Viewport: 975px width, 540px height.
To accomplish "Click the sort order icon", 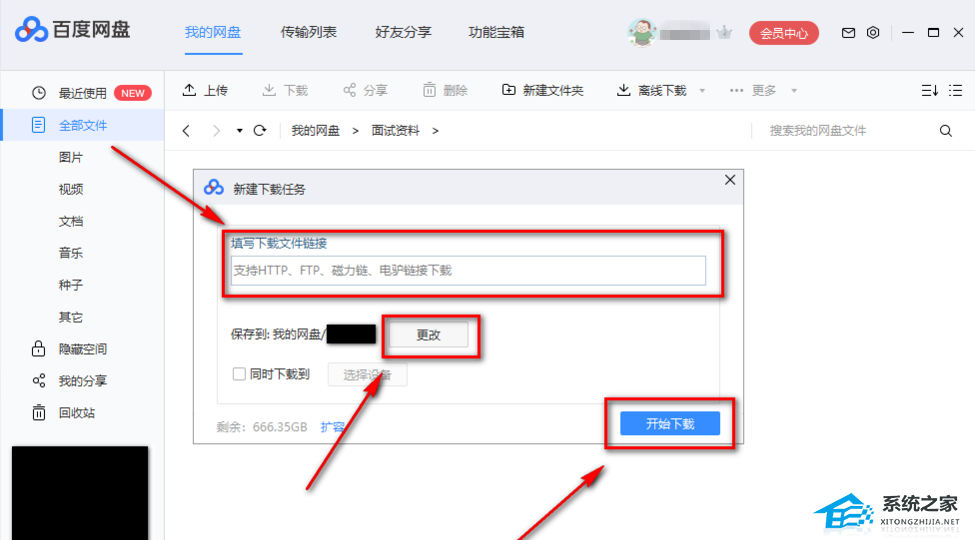I will 930,91.
